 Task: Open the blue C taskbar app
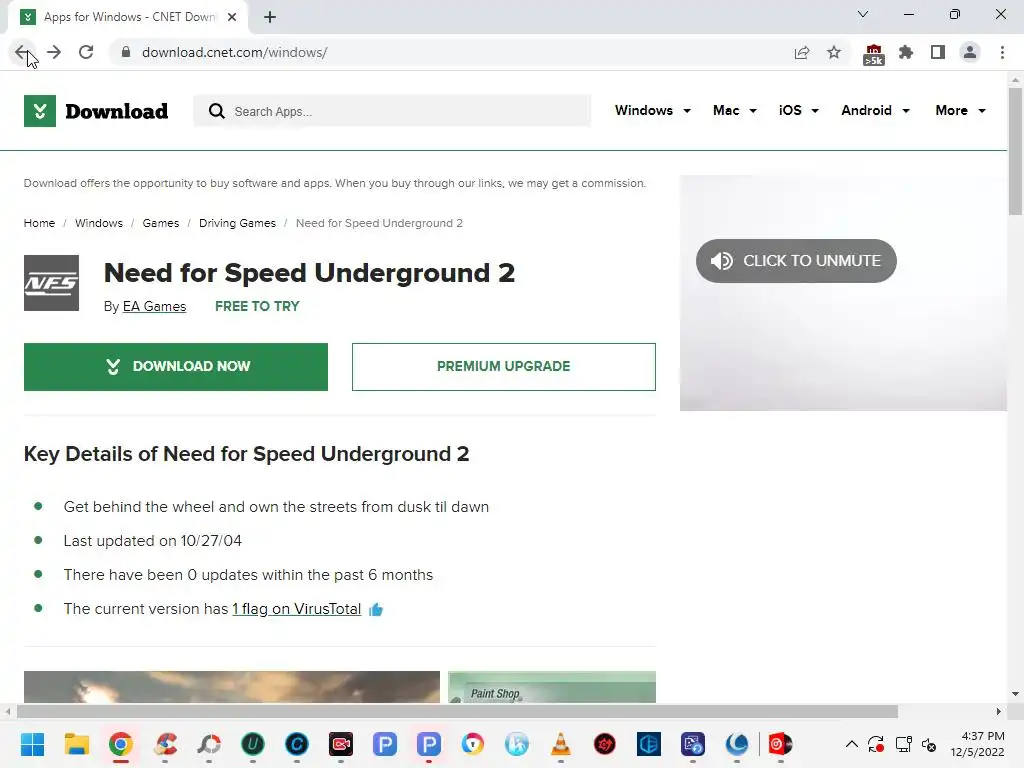click(297, 744)
